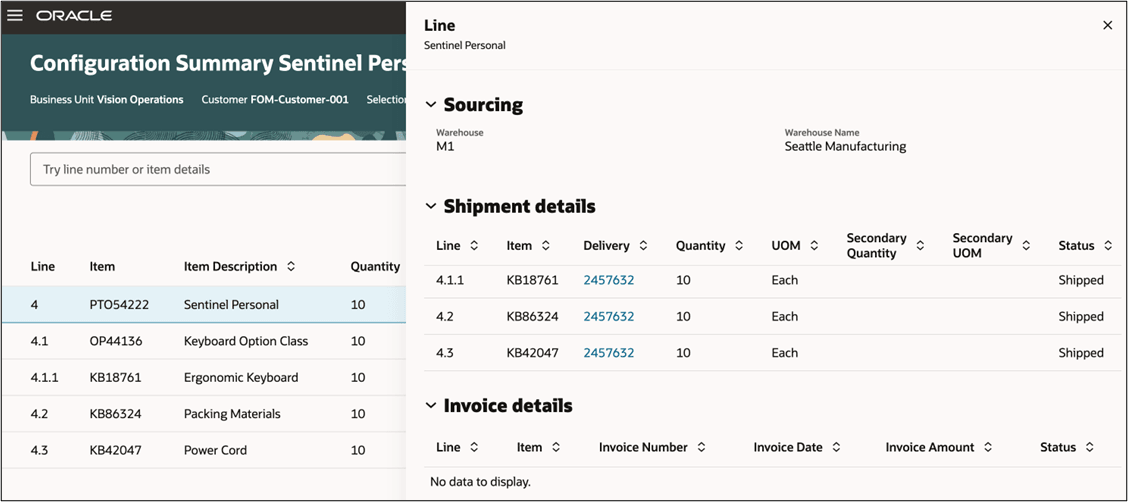
Task: Collapse the Sourcing section
Action: tap(431, 105)
